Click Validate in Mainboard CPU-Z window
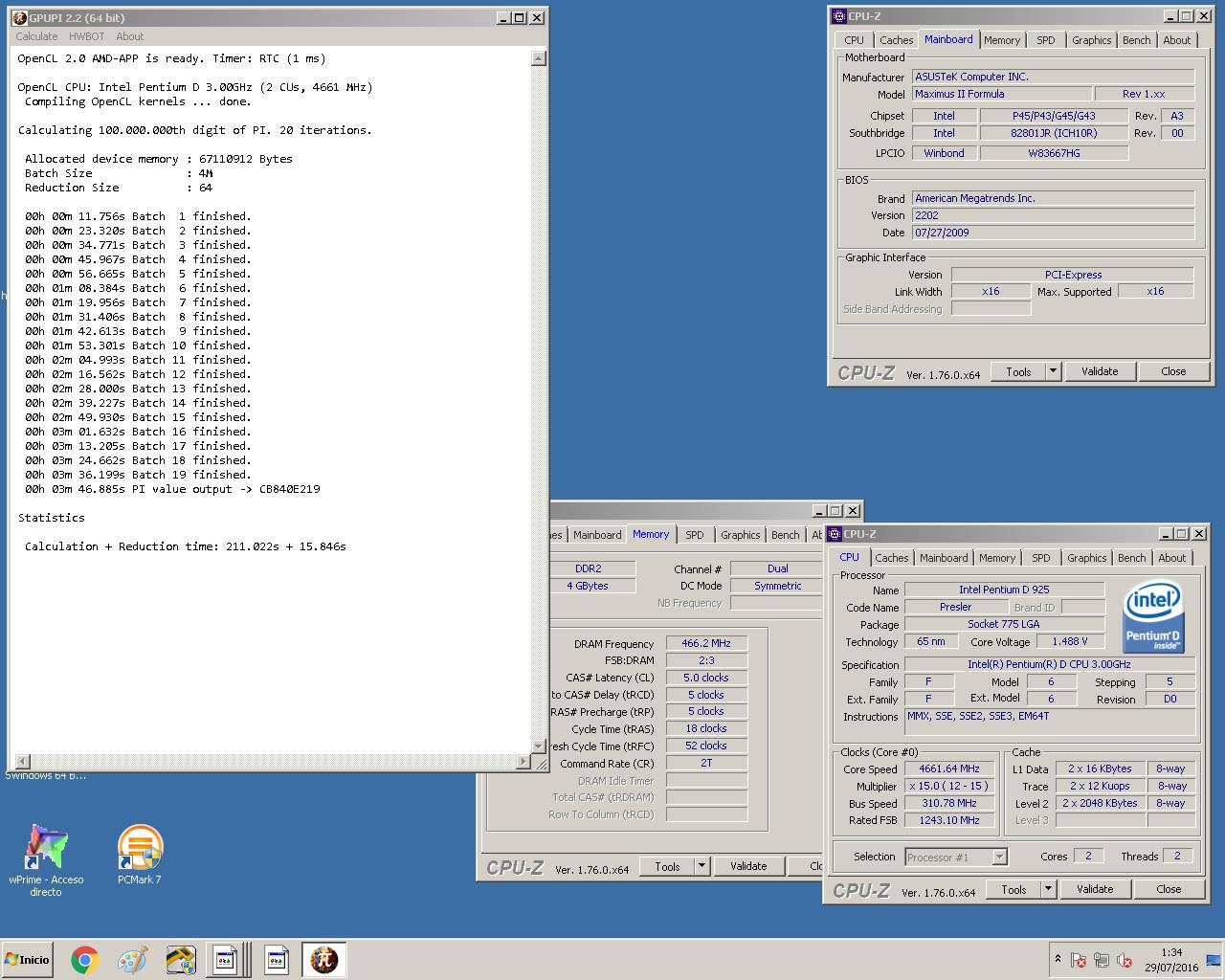 point(1100,371)
